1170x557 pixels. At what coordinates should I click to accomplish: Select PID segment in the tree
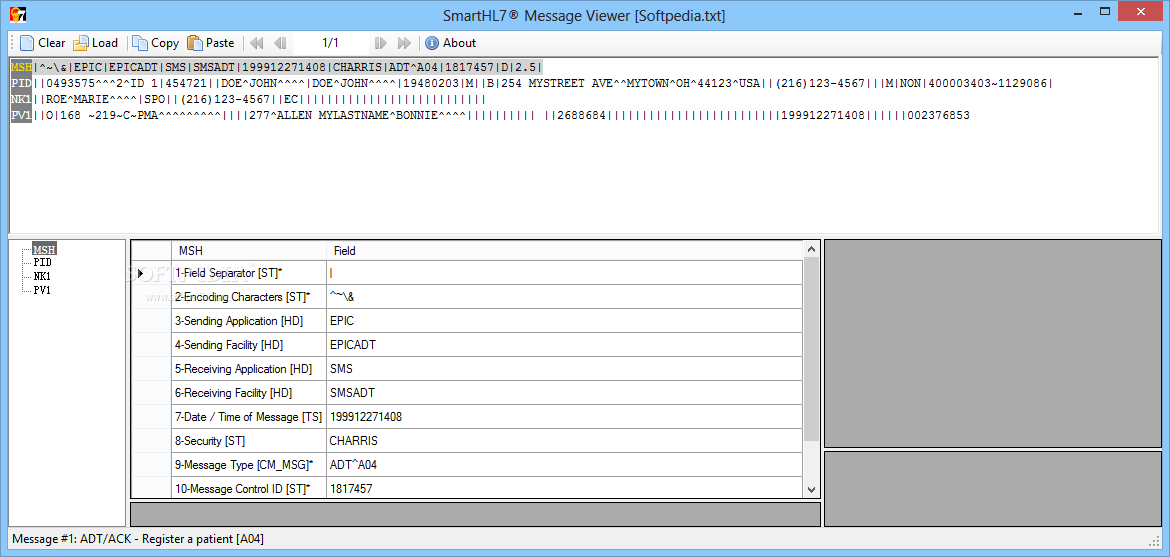coord(43,263)
